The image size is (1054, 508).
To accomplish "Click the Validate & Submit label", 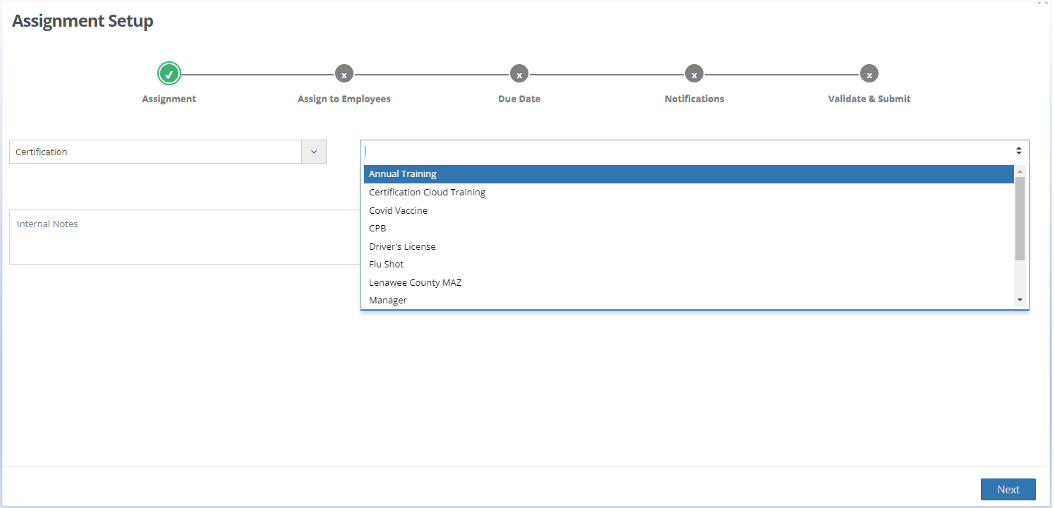I will (x=869, y=99).
